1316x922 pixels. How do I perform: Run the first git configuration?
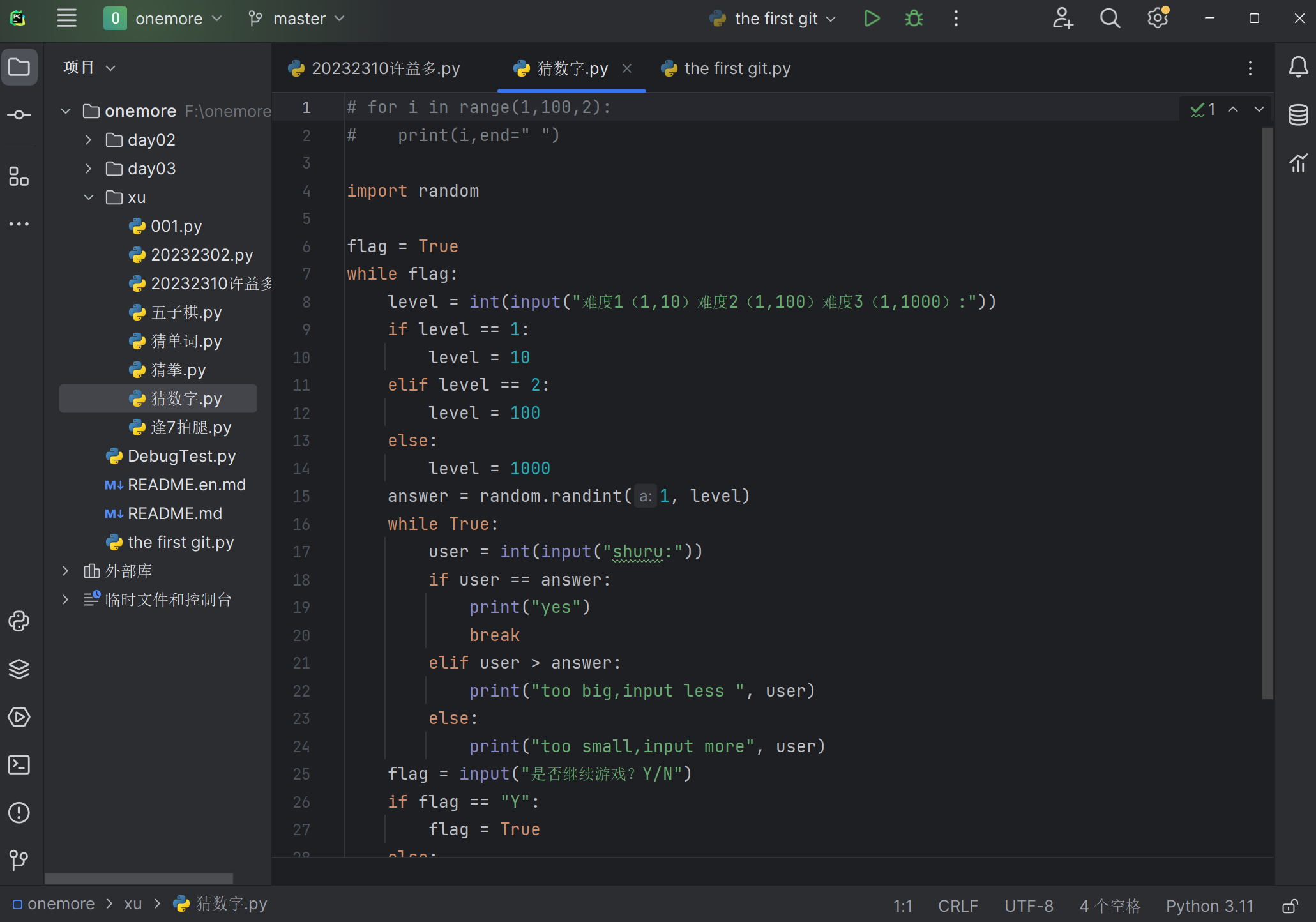(872, 19)
